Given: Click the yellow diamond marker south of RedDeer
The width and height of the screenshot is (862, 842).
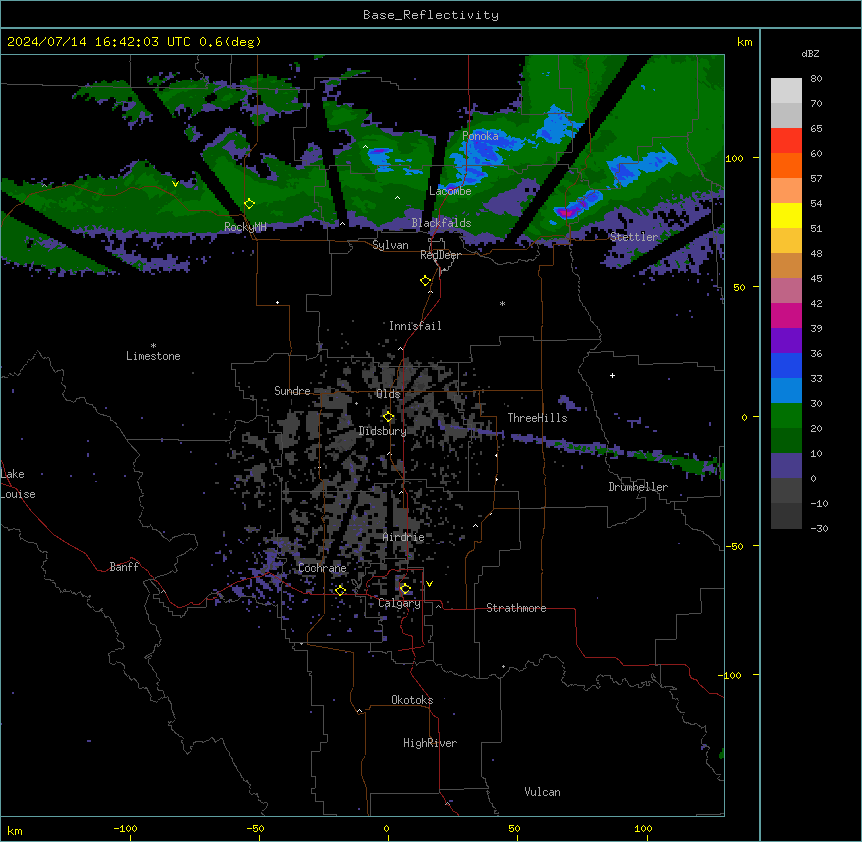Looking at the screenshot, I should coord(426,281).
